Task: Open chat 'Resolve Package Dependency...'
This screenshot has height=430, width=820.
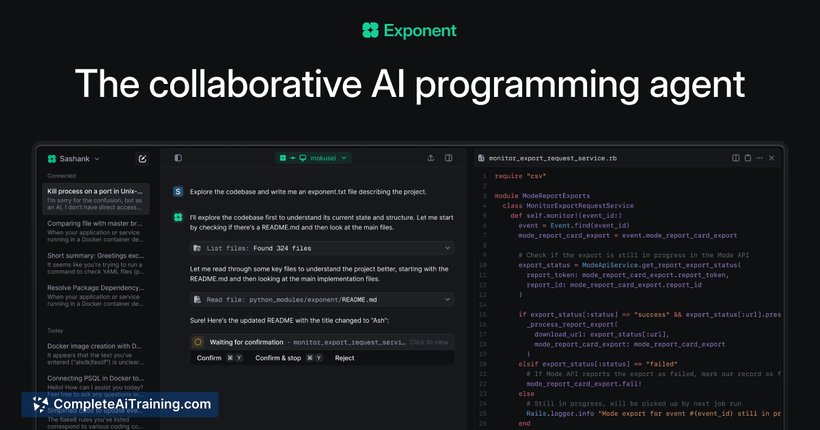Action: click(x=96, y=295)
